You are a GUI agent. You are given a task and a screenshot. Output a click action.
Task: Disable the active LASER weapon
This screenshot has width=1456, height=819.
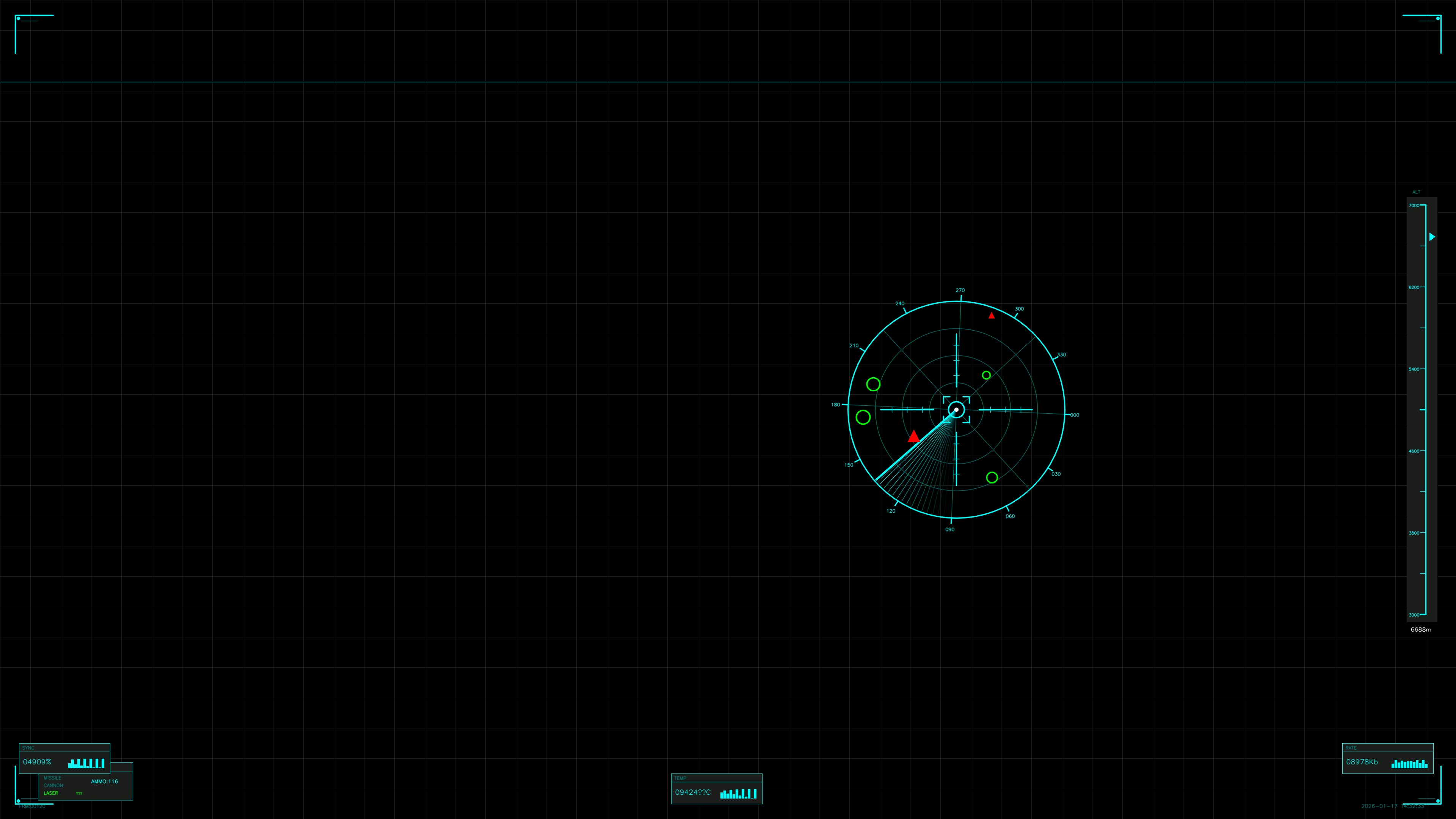pos(51,793)
